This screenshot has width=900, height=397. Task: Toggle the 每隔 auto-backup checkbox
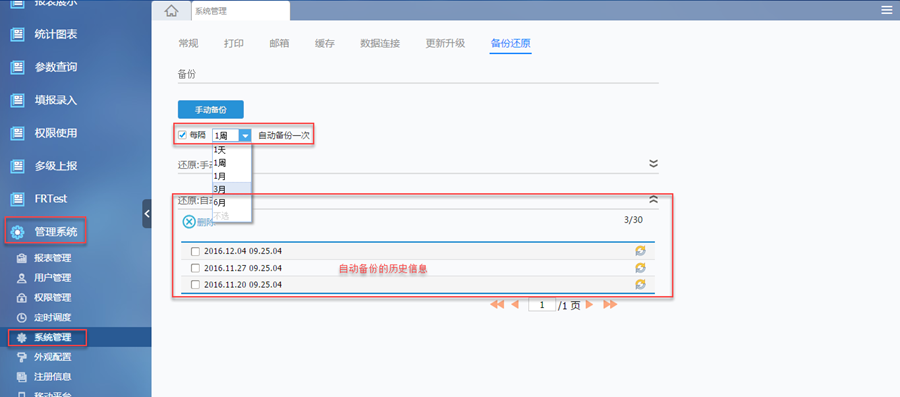pos(183,135)
